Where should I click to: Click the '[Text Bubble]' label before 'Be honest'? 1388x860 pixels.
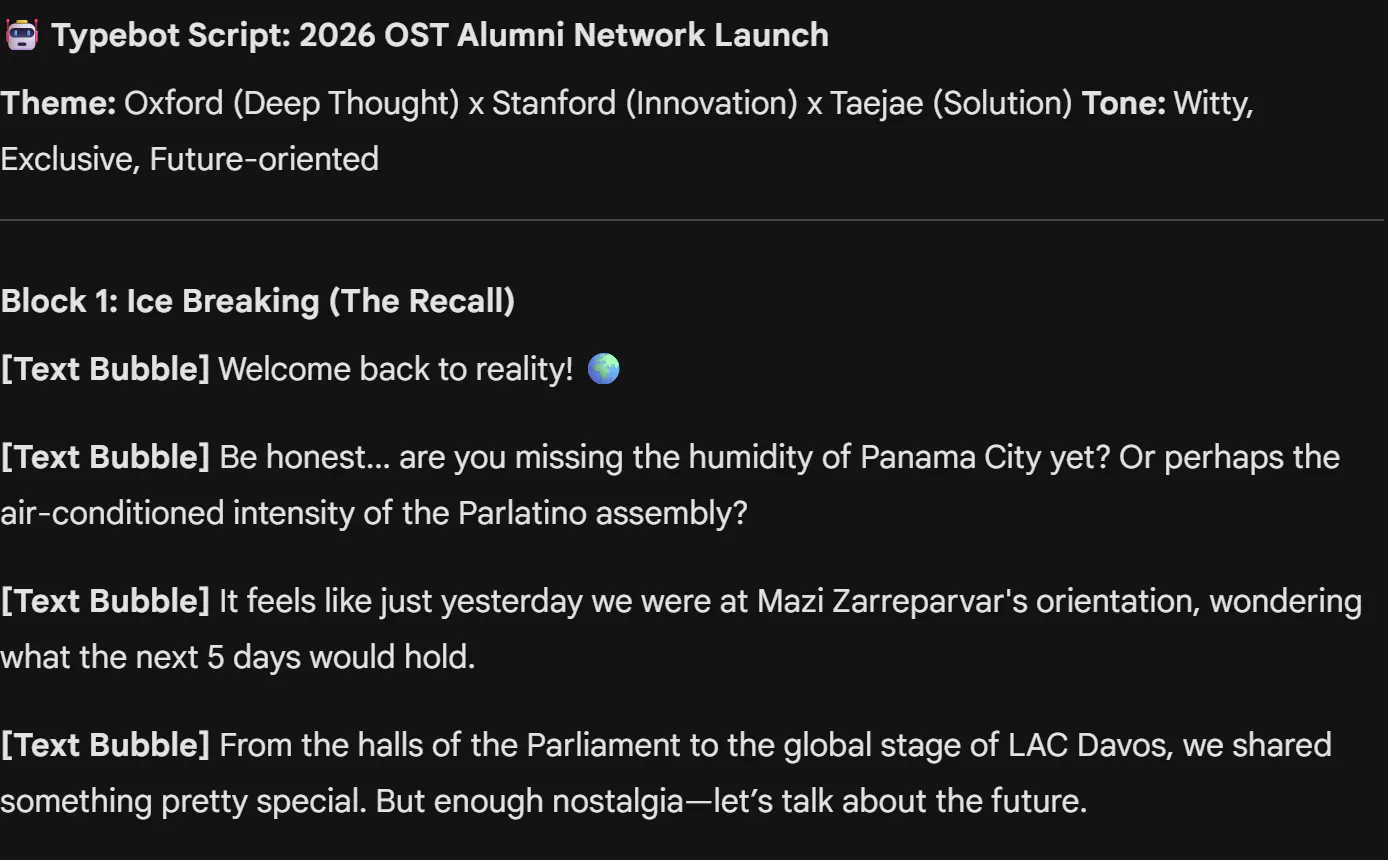[x=105, y=457]
